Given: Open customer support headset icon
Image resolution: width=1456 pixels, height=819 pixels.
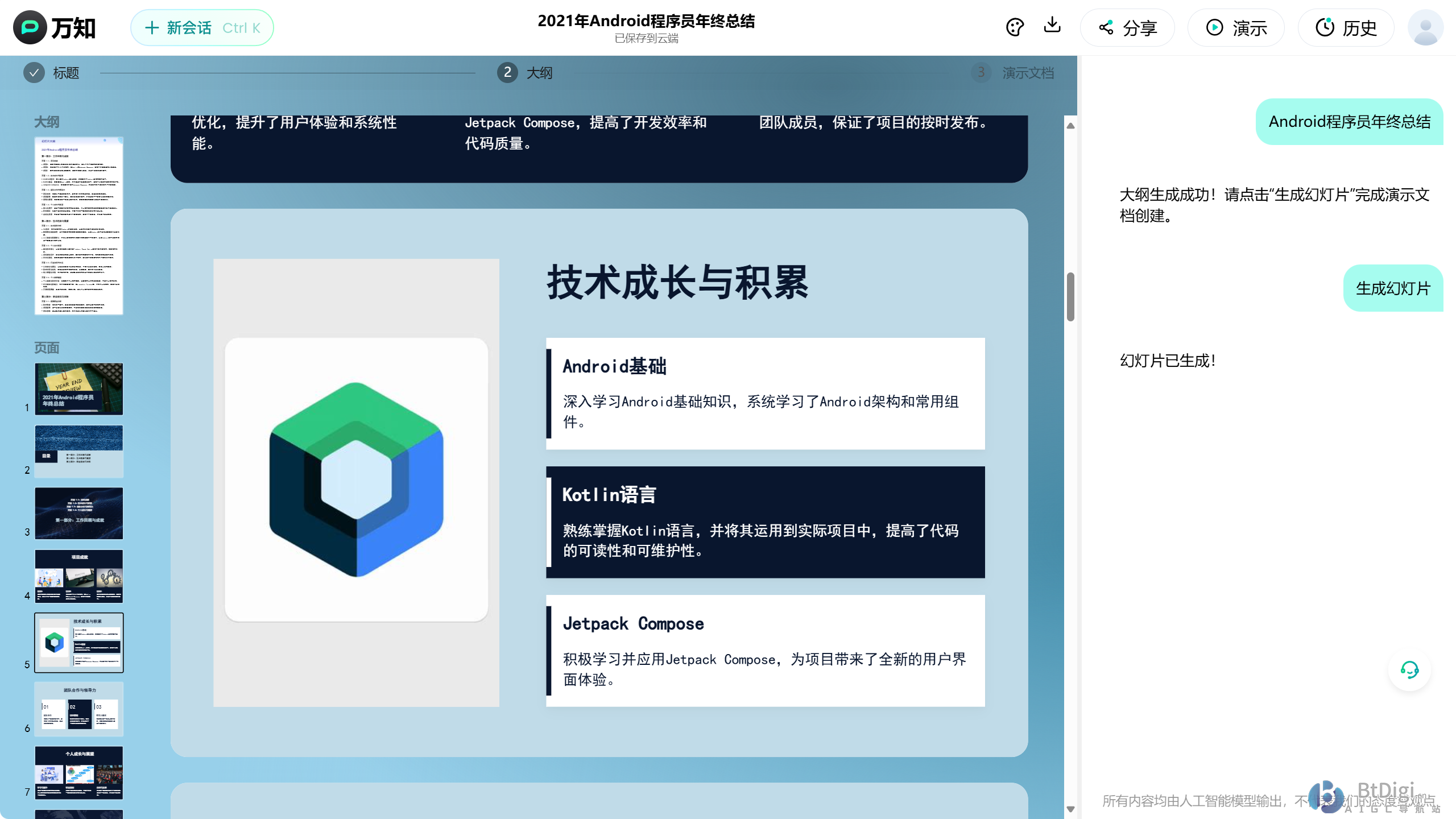Looking at the screenshot, I should point(1409,669).
